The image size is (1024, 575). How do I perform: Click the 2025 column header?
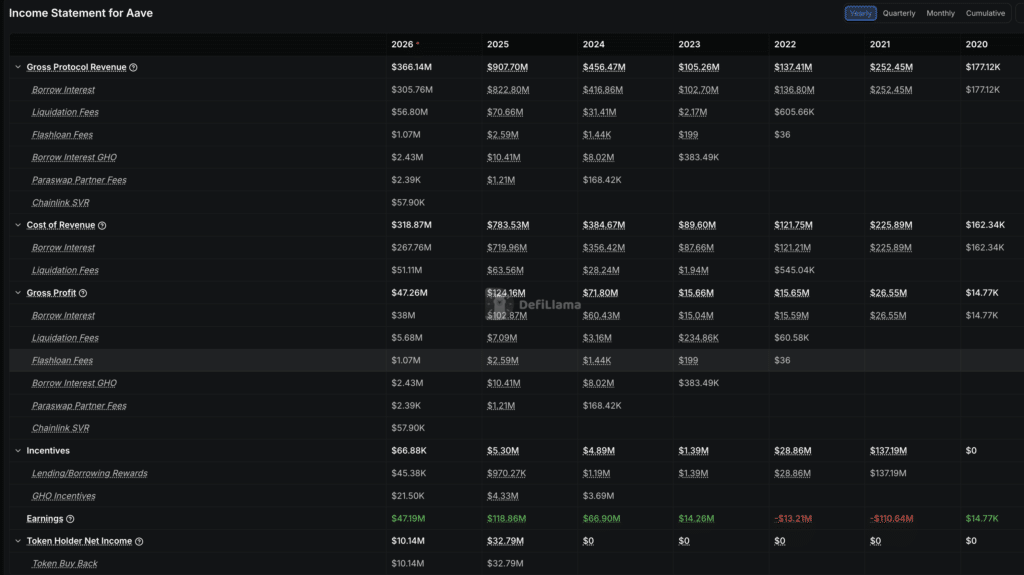tap(498, 44)
